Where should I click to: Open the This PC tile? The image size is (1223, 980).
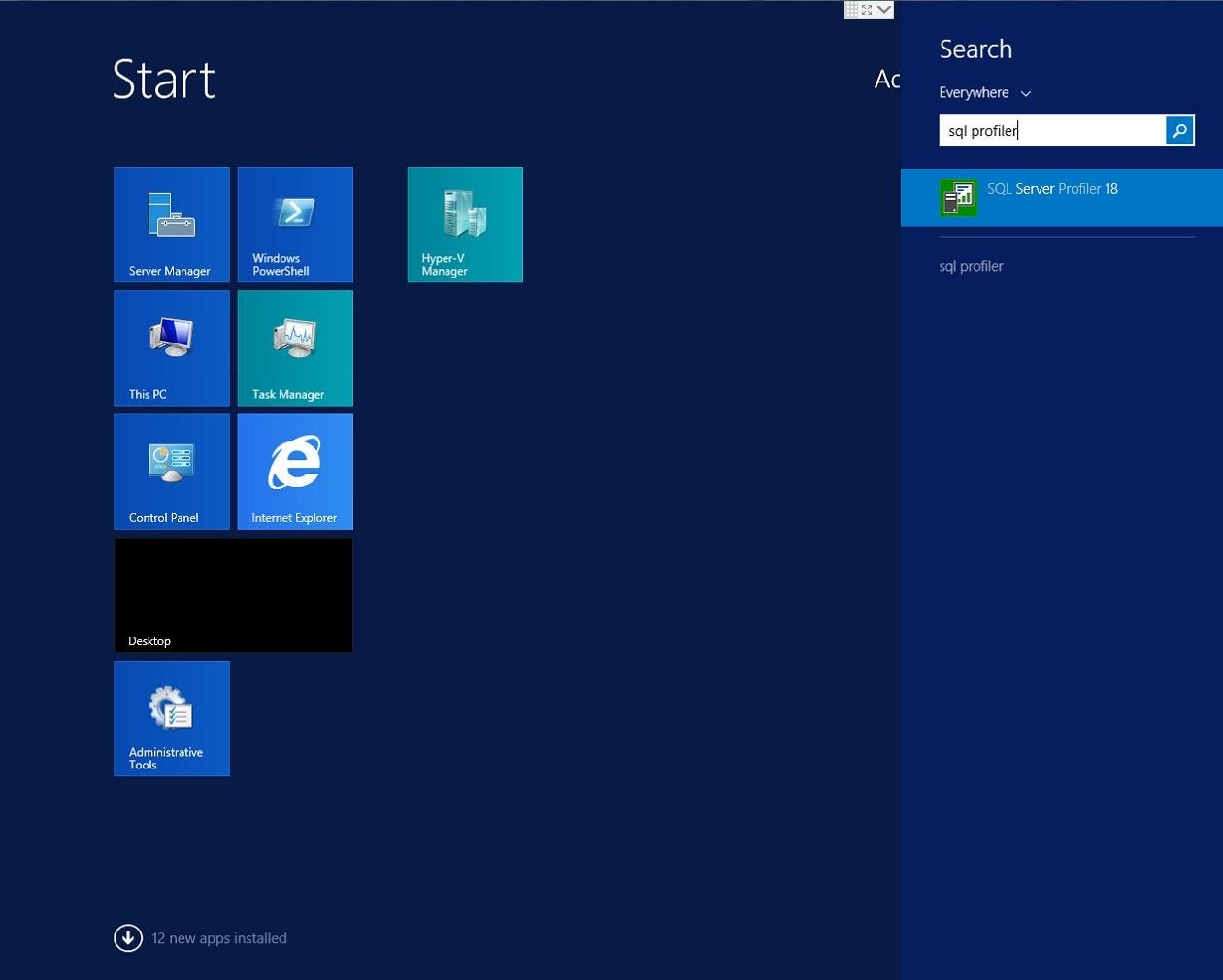pyautogui.click(x=172, y=347)
